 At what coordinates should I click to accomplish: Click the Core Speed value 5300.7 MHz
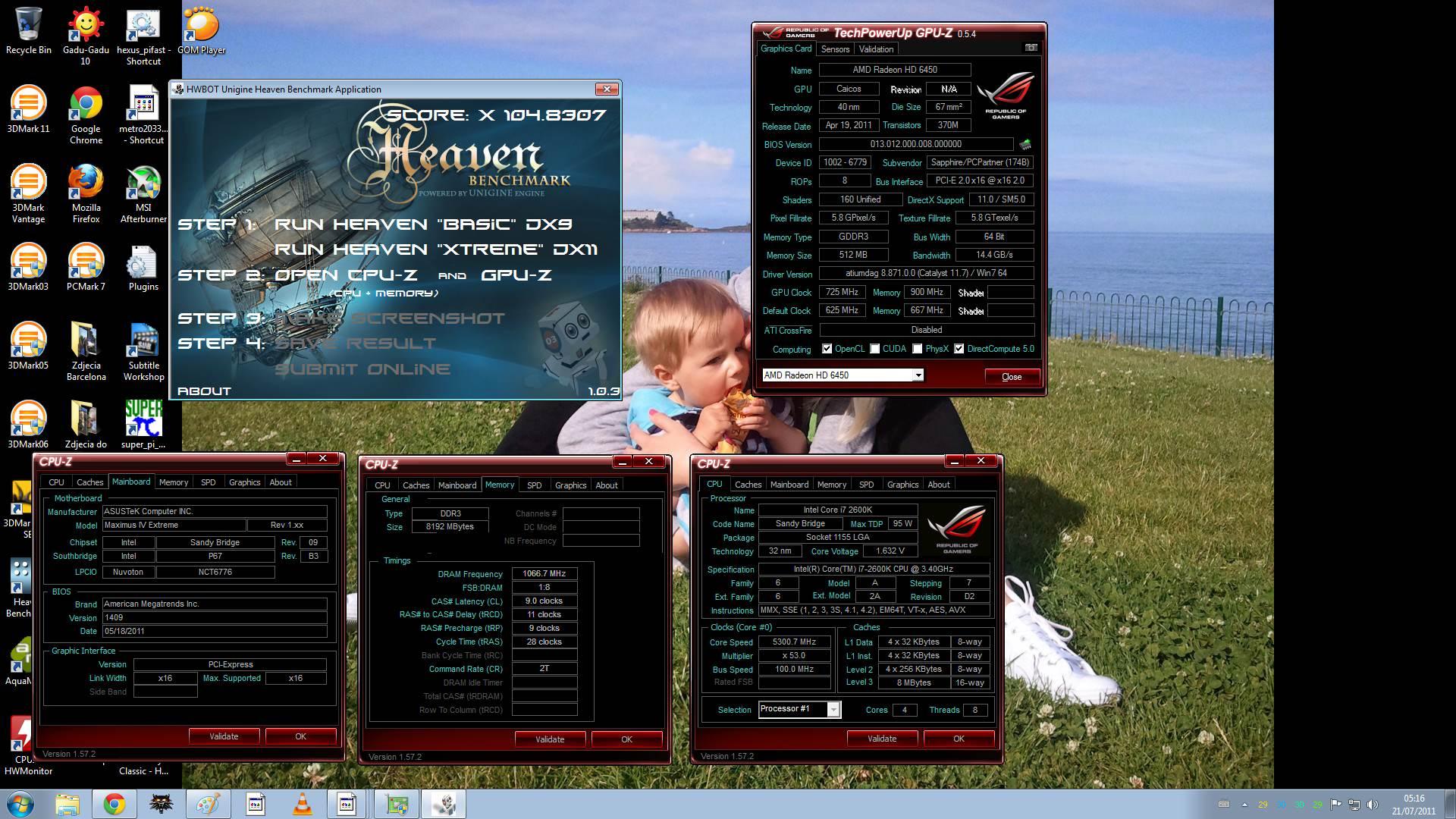point(794,642)
